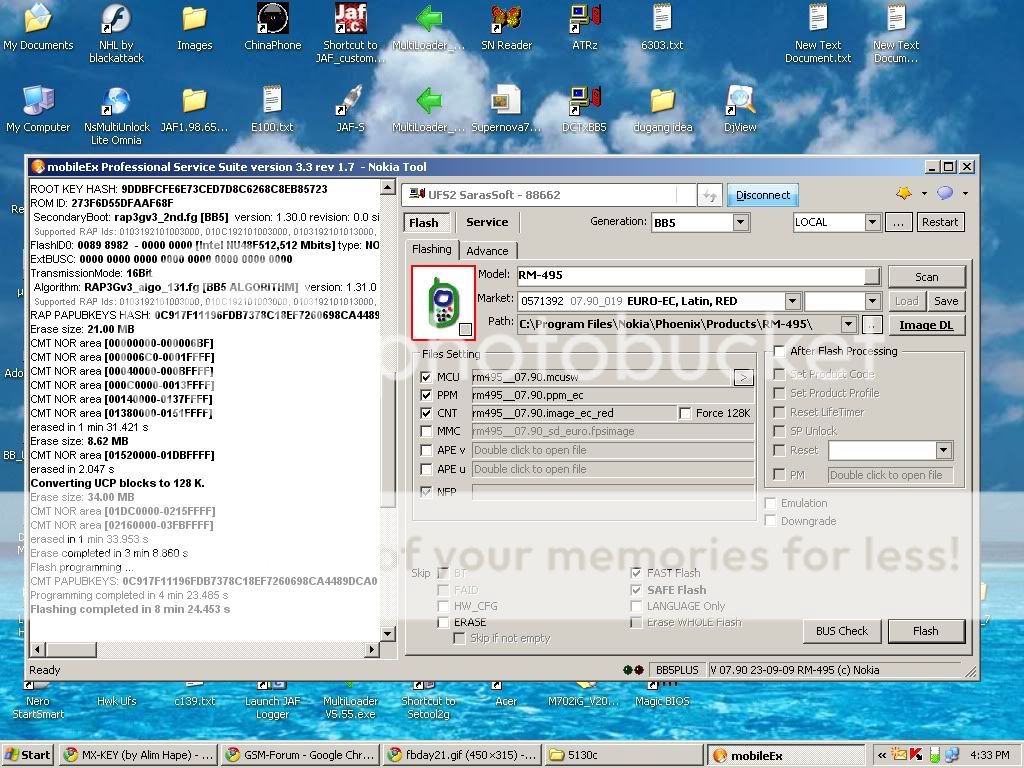The width and height of the screenshot is (1024, 768).
Task: Enable the MMC file checkbox
Action: pos(426,431)
